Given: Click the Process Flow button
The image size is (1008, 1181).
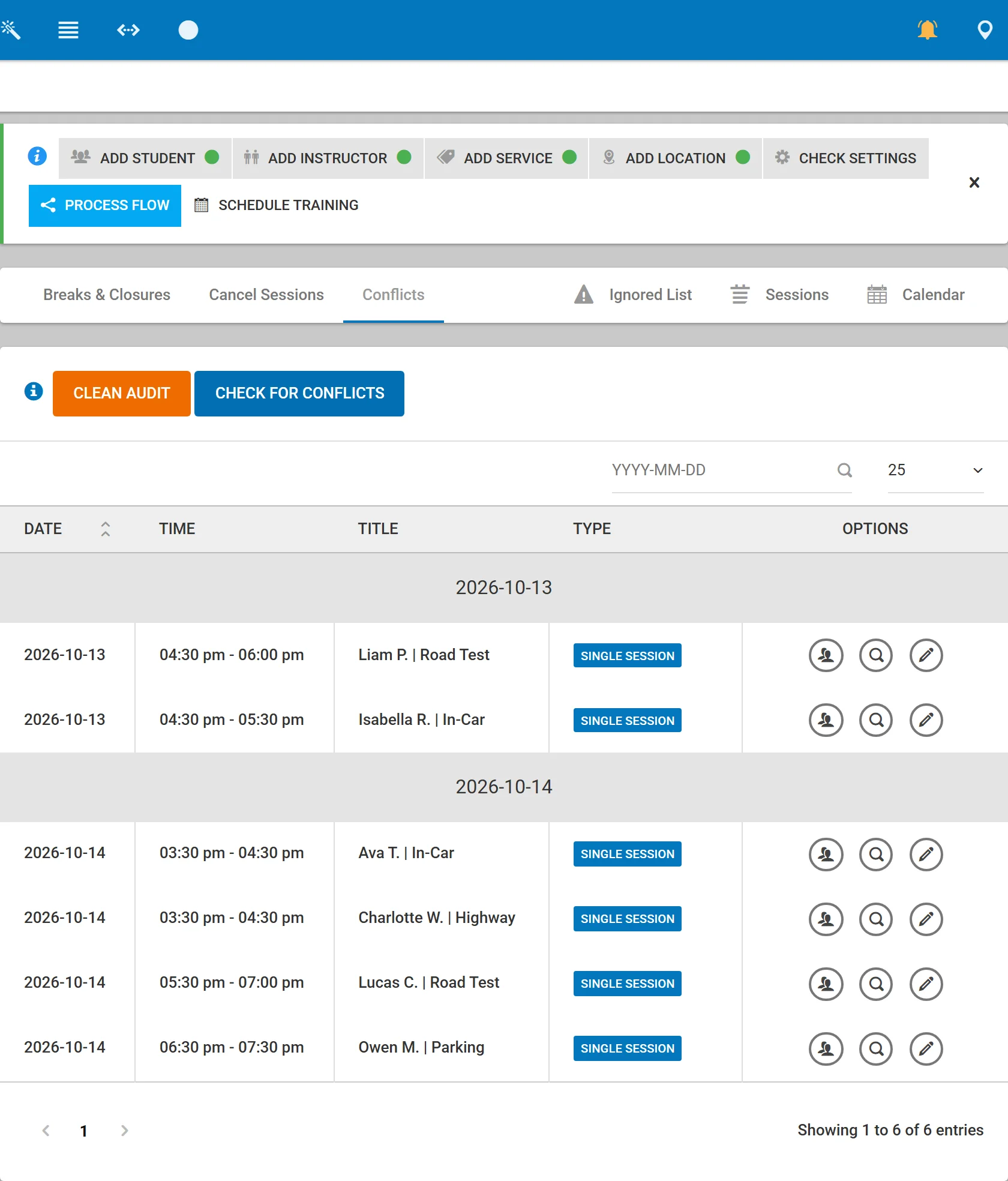Looking at the screenshot, I should [105, 205].
